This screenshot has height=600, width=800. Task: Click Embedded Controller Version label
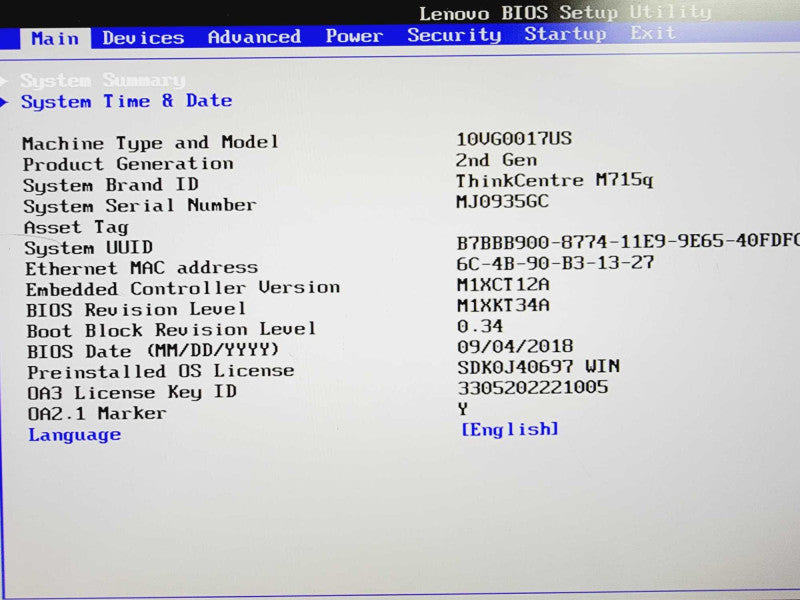pos(183,288)
